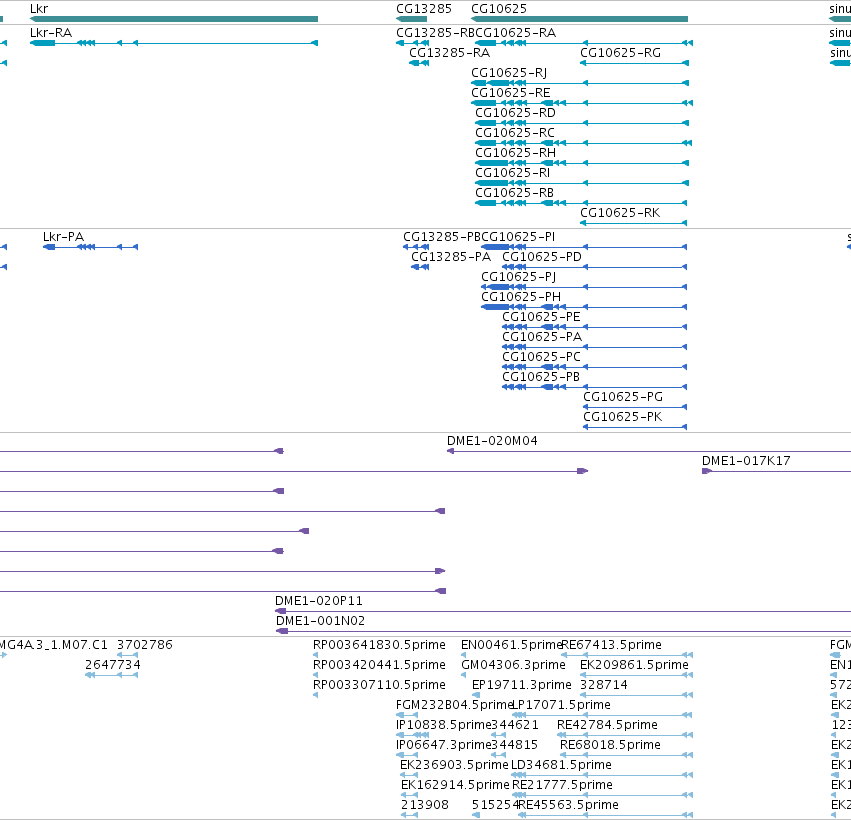Click transcript label CG10625-RB
851x820 pixels.
pyautogui.click(x=515, y=193)
